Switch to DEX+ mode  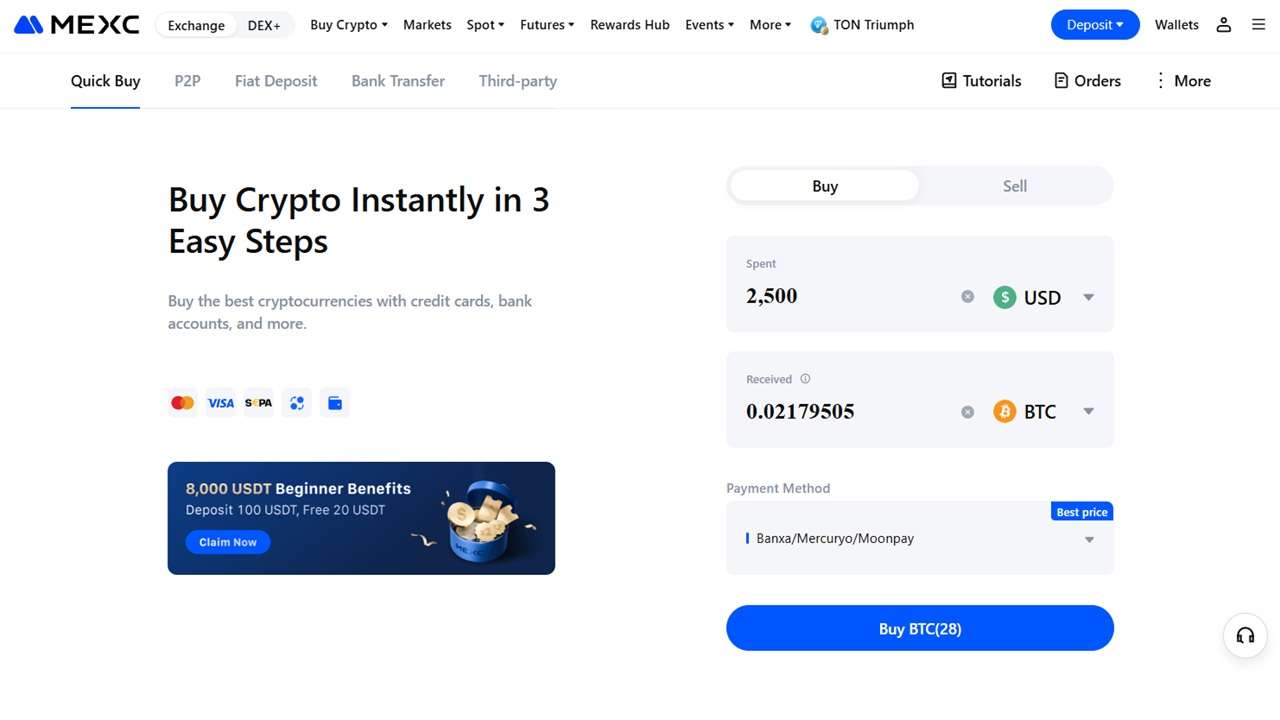coord(264,25)
